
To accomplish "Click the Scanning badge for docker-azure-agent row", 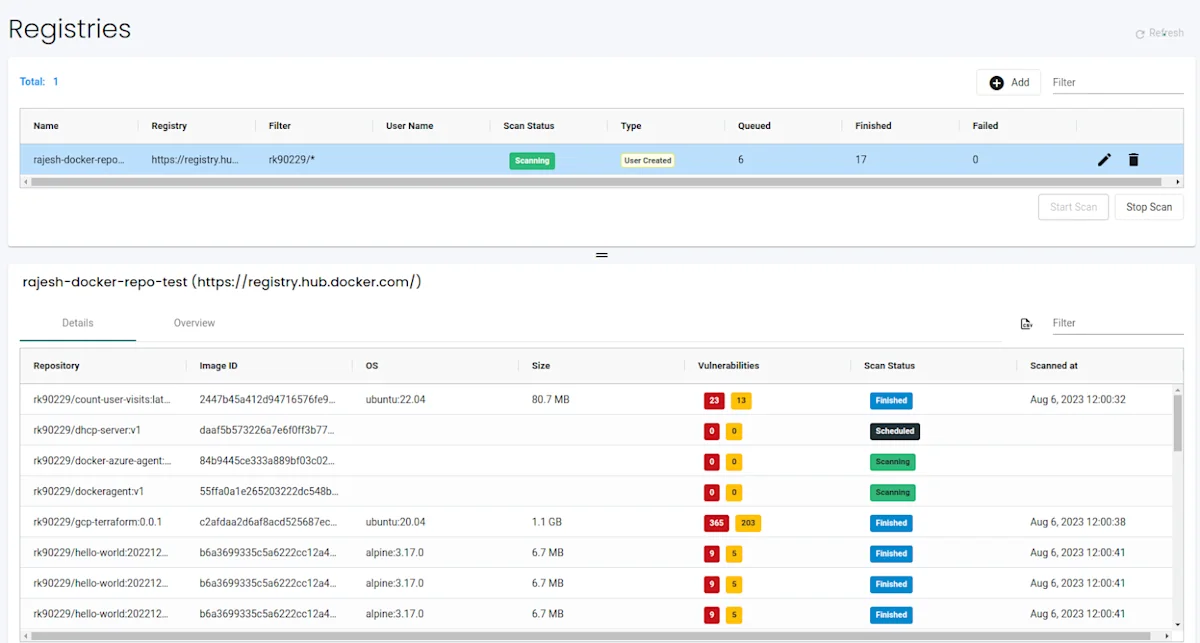I will (893, 462).
